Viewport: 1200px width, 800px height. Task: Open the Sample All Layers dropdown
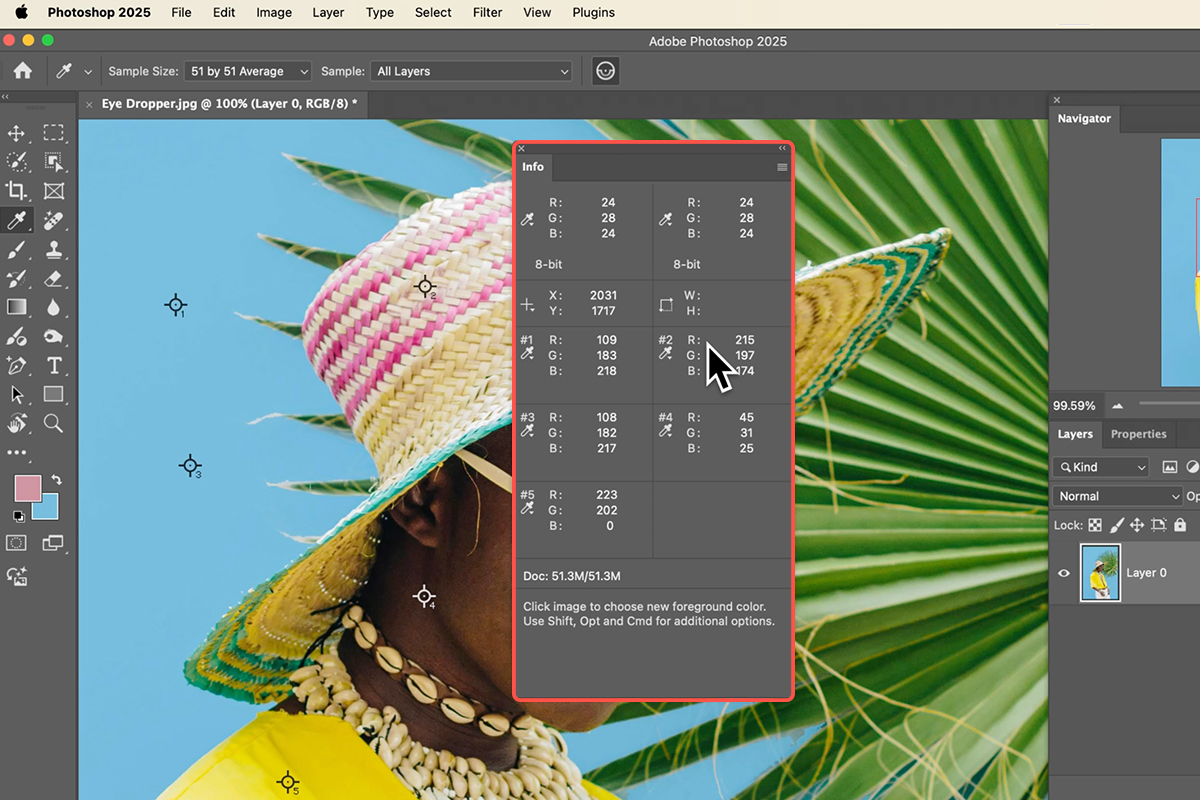470,71
